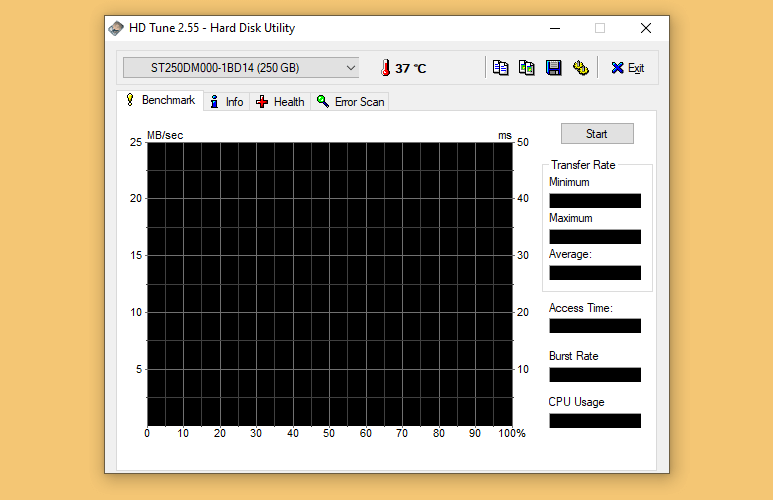Click the Minimum transfer rate field
This screenshot has width=773, height=500.
point(595,201)
